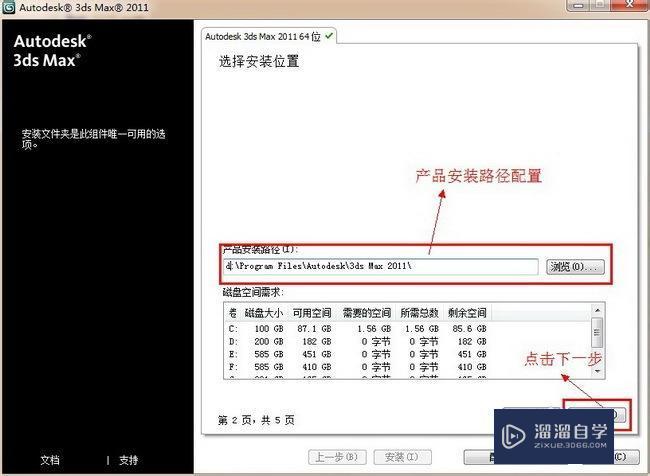Click the disk list scrollbar thumb
Viewport: 650px width, 476px height.
point(597,332)
